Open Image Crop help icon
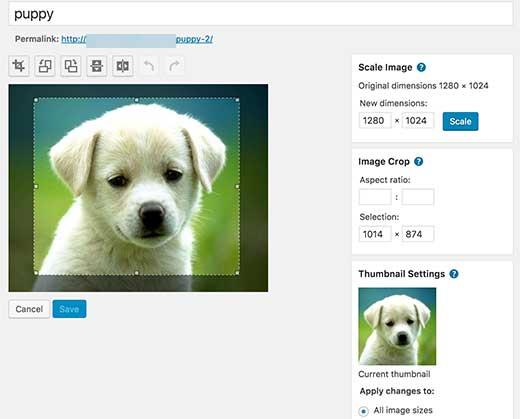 [418, 162]
